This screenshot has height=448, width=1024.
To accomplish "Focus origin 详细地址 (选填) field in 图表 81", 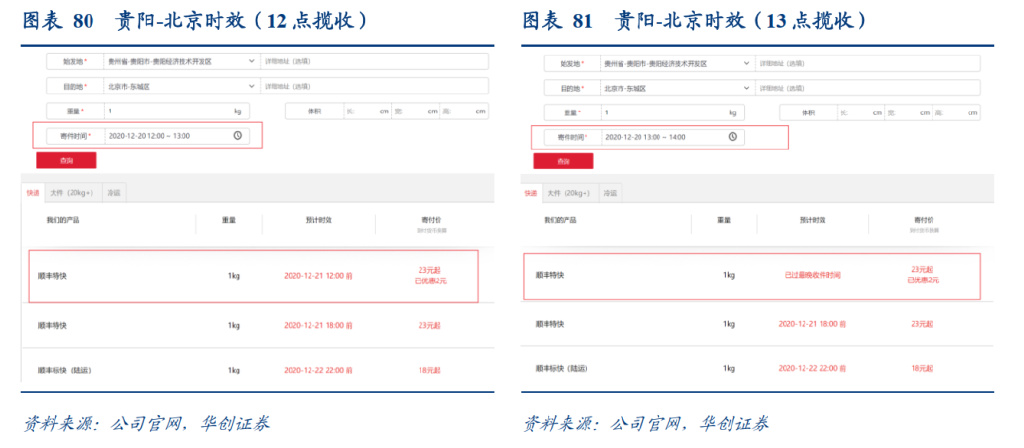I will 868,63.
